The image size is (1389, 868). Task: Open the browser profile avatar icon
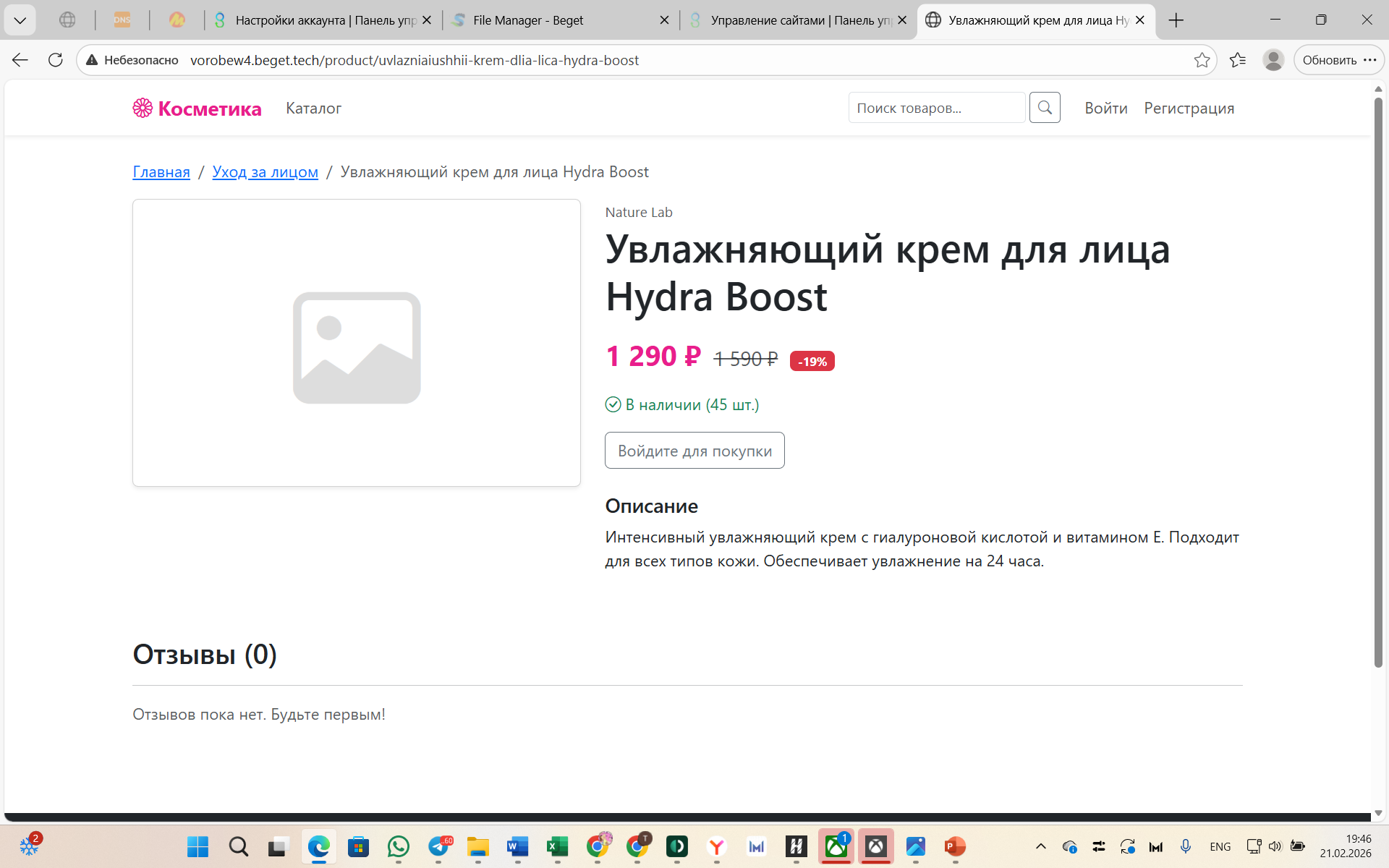1273,60
